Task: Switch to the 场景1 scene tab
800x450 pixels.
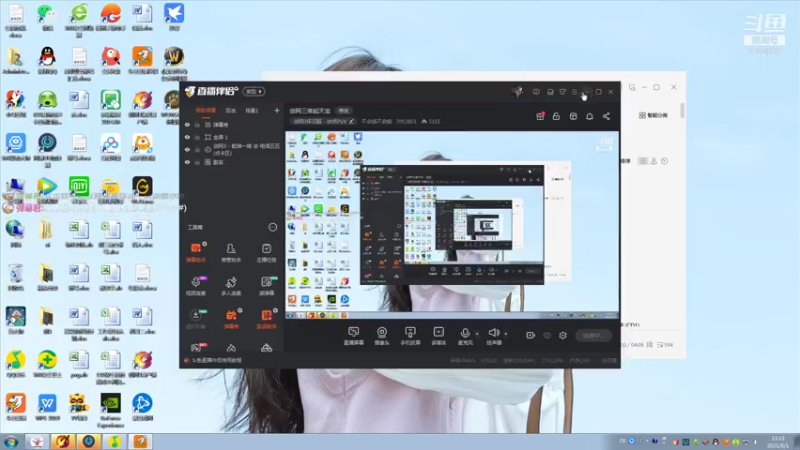Action: click(x=252, y=110)
